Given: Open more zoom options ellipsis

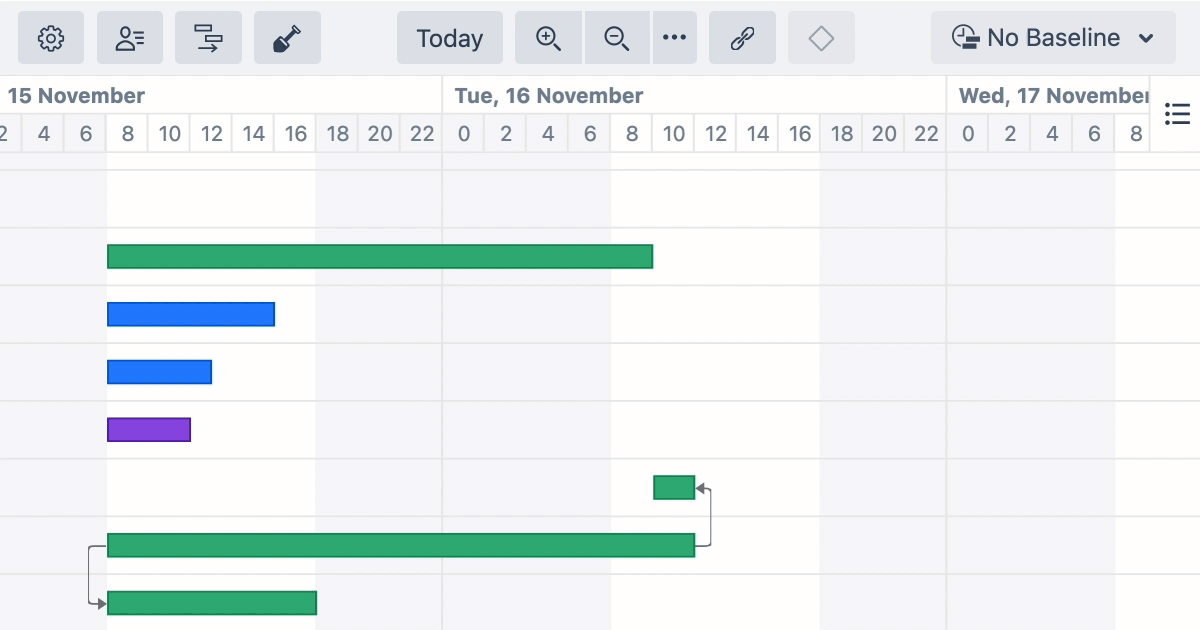Looking at the screenshot, I should [675, 38].
